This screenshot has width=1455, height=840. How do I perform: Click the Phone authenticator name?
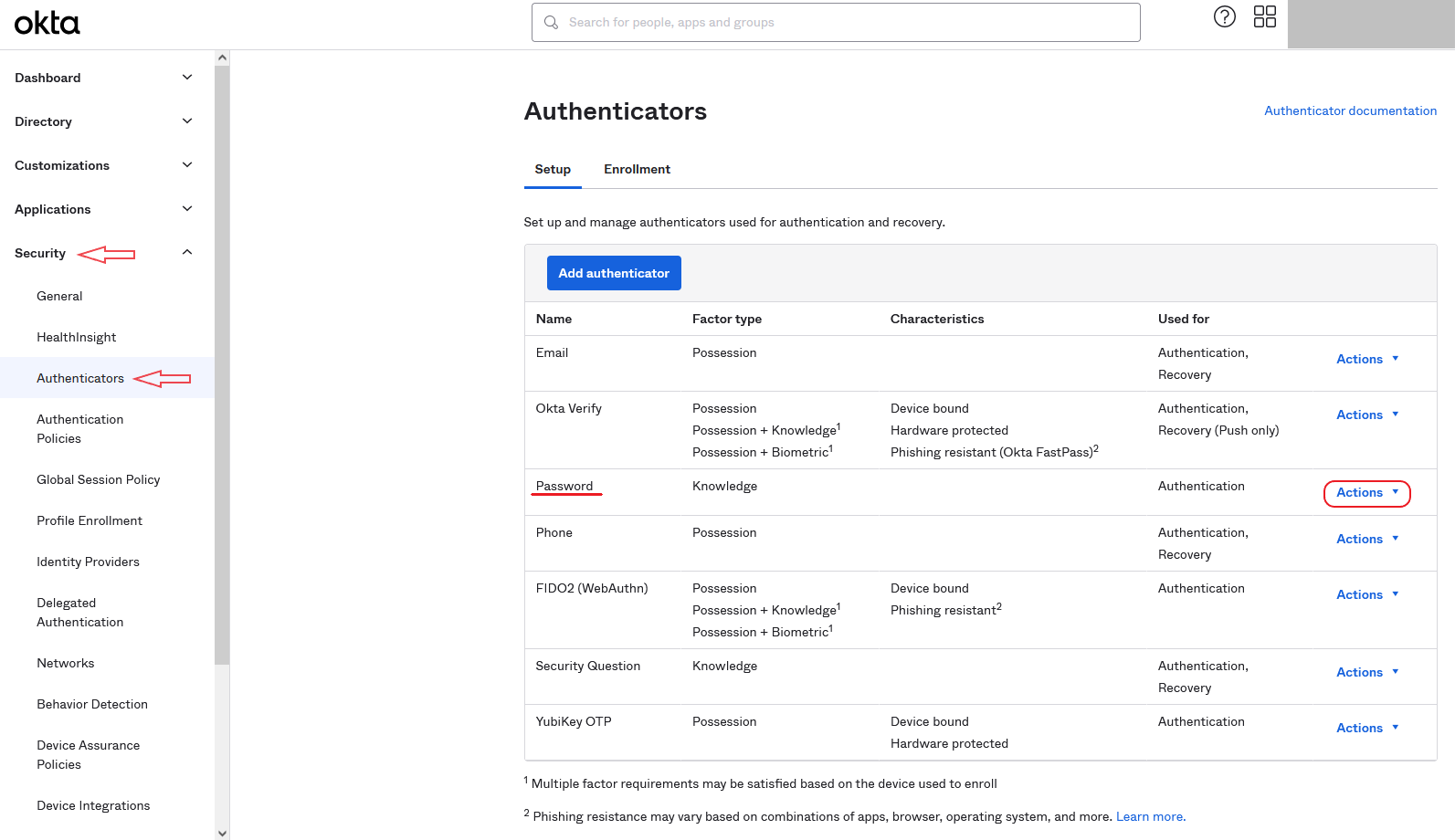click(554, 532)
